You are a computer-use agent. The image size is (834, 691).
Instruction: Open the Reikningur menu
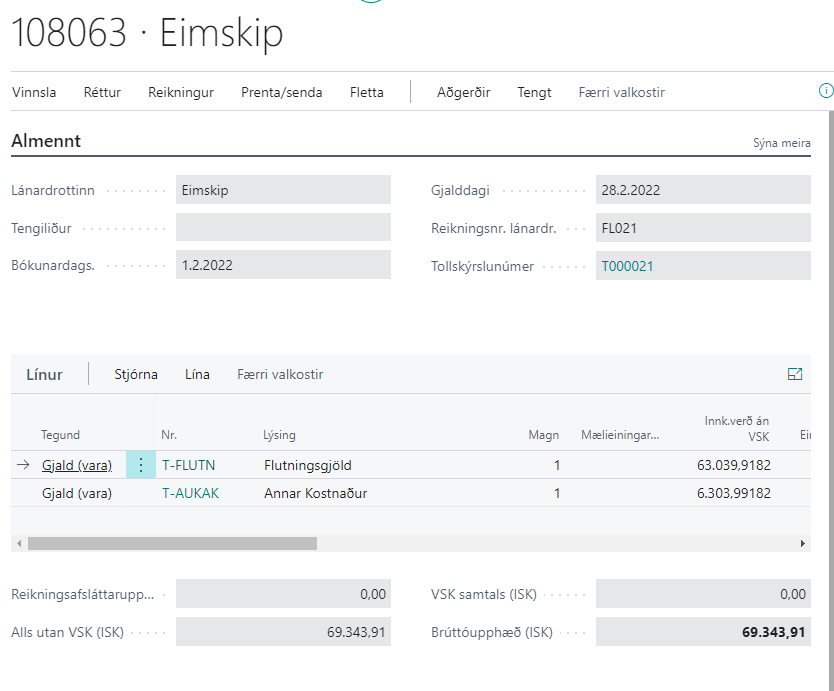coord(181,92)
